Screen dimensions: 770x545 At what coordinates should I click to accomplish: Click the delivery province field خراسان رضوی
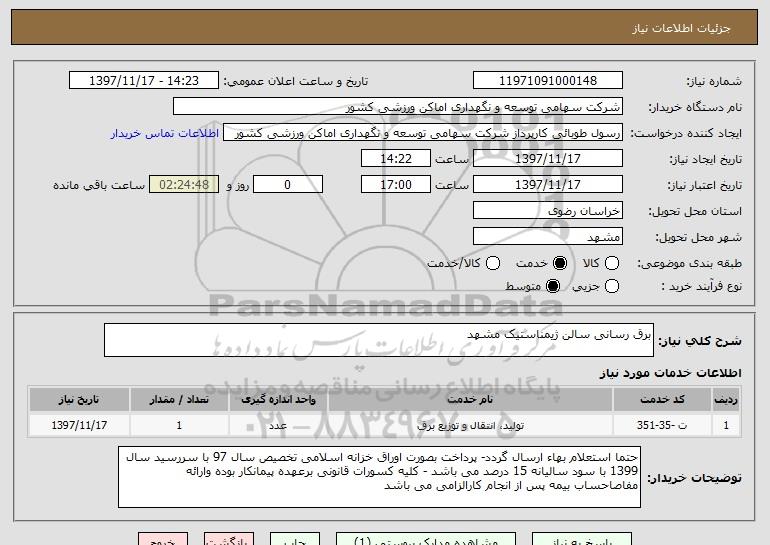coord(548,211)
